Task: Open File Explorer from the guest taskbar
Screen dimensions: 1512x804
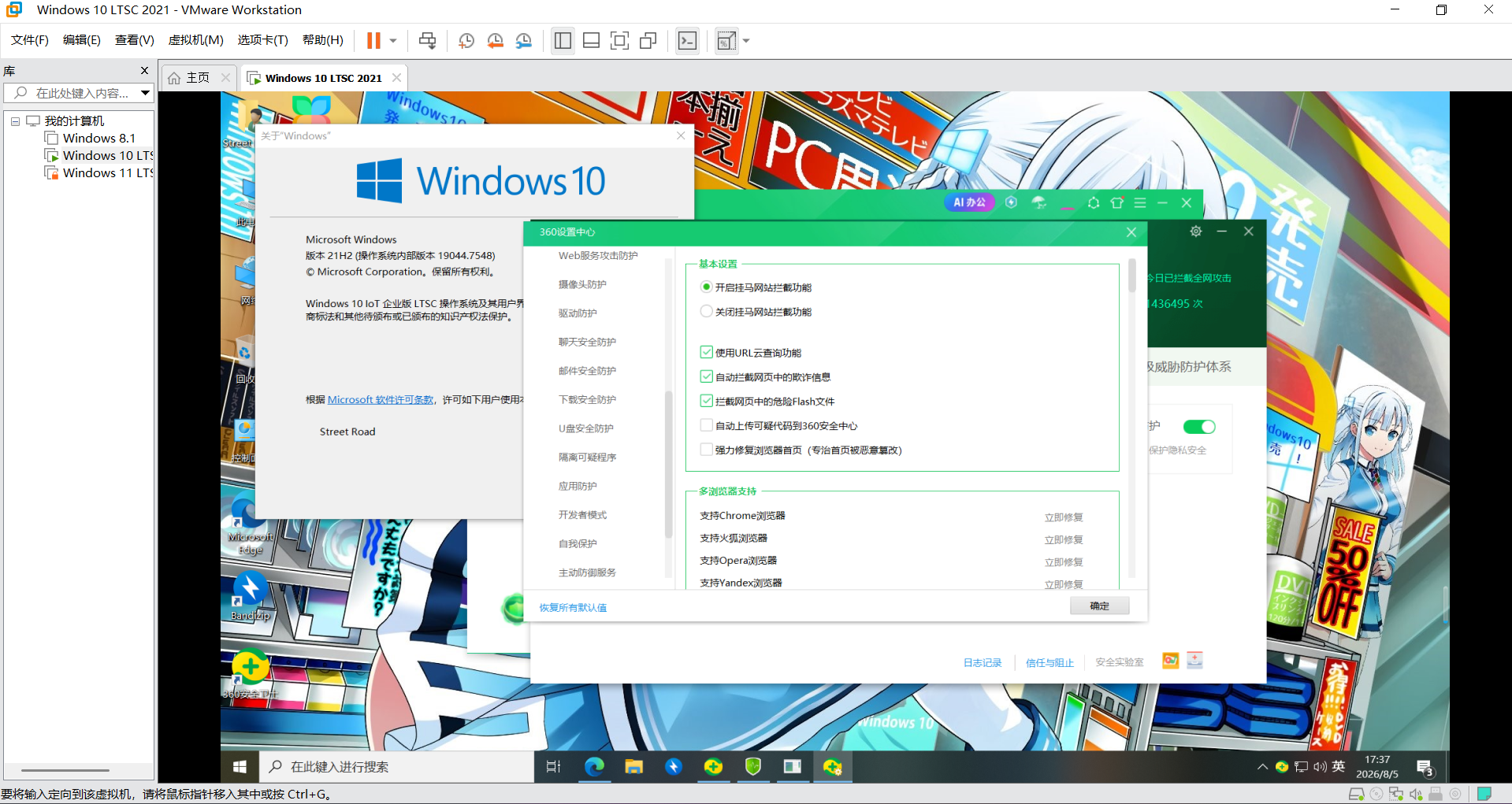Action: coord(633,766)
